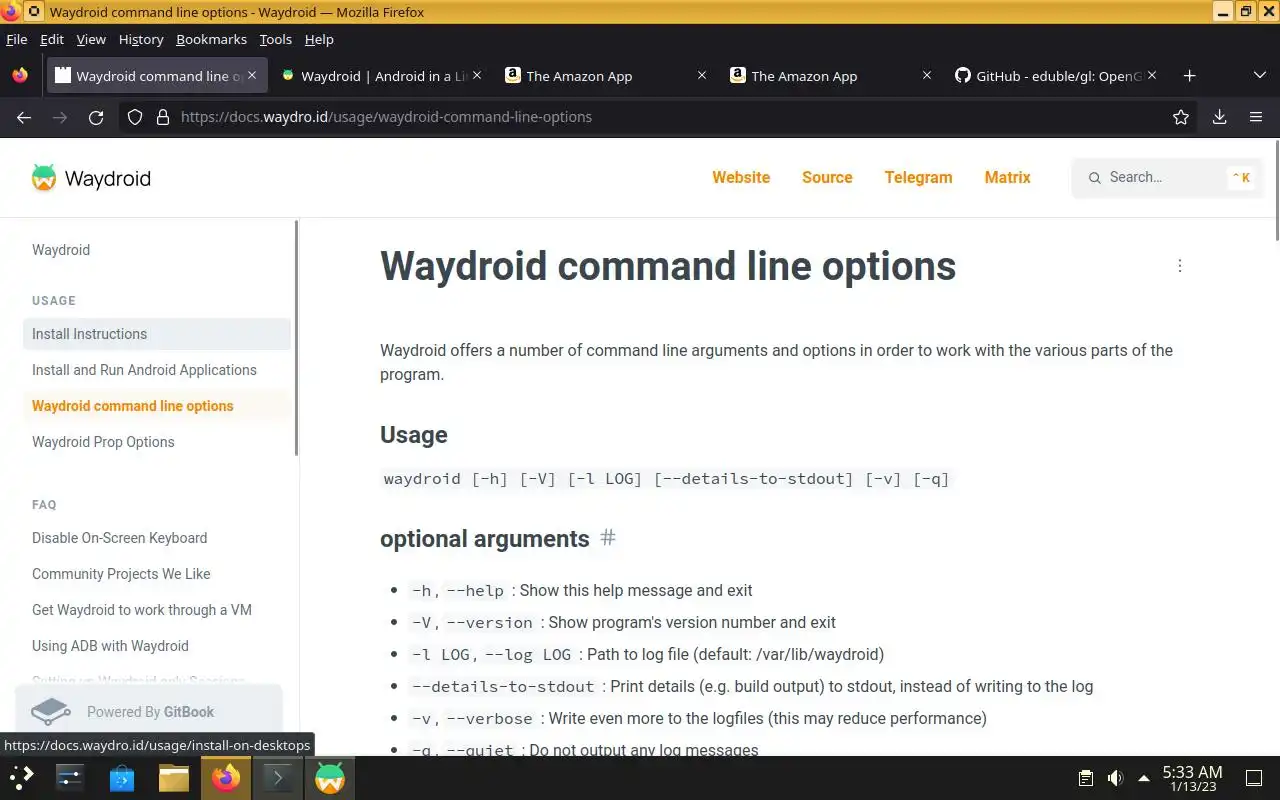
Task: Click the show desktop button
Action: (1254, 778)
